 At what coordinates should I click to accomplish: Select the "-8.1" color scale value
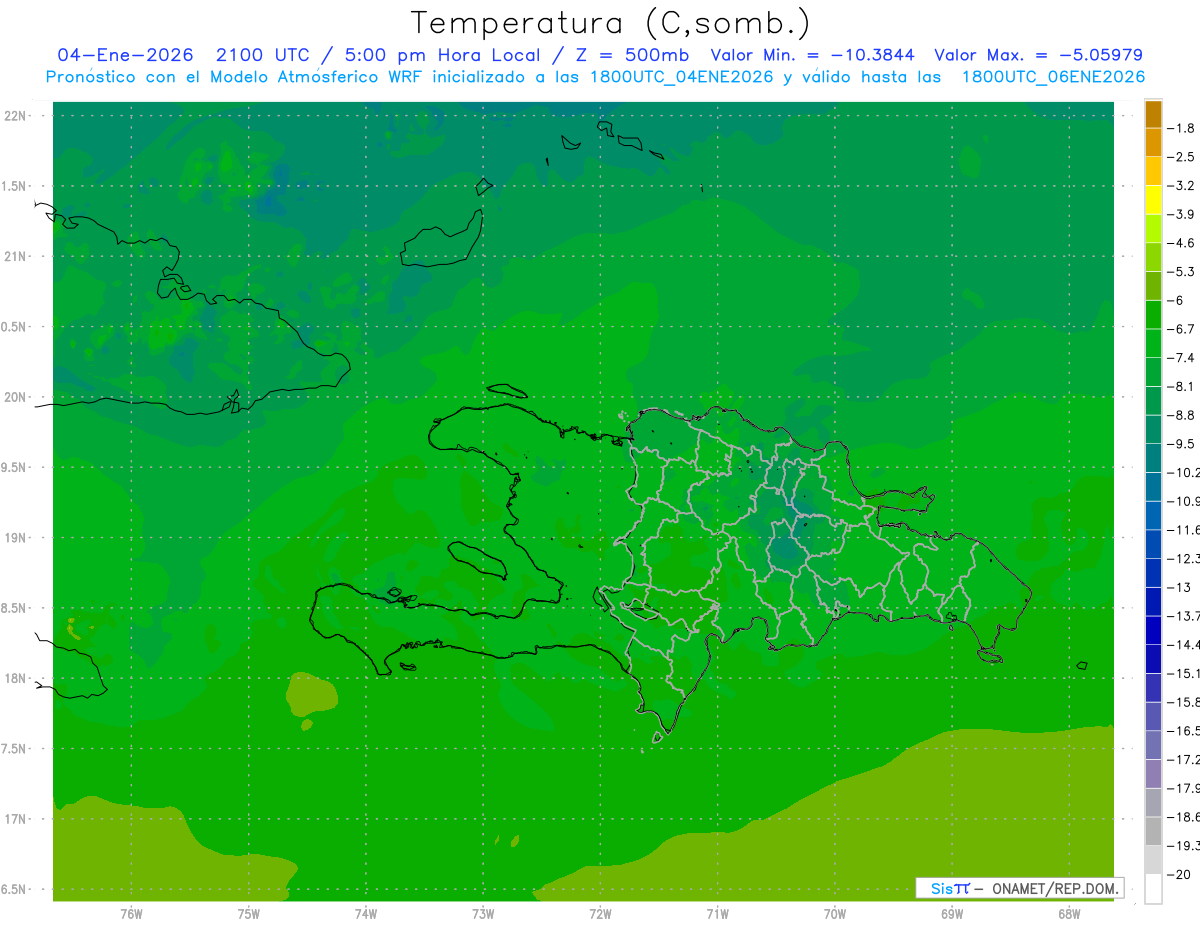[x=1182, y=386]
